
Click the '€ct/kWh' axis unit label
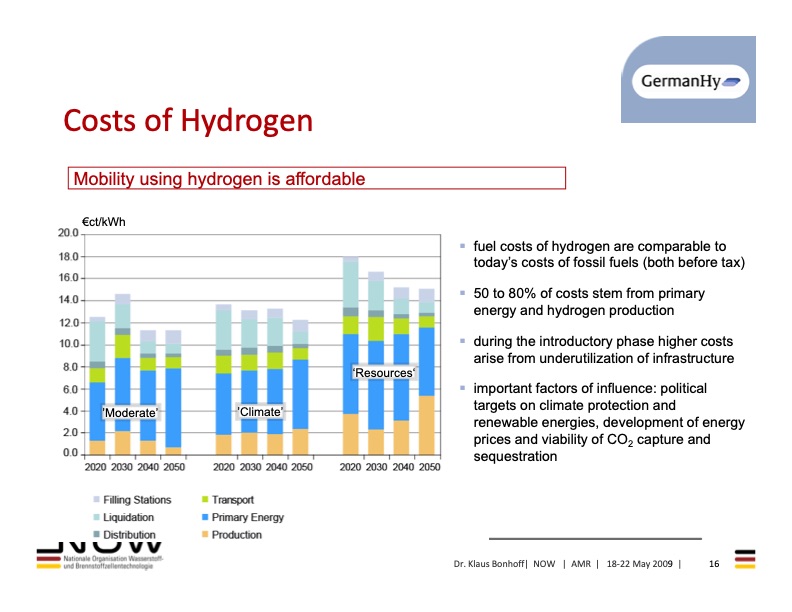pyautogui.click(x=104, y=222)
